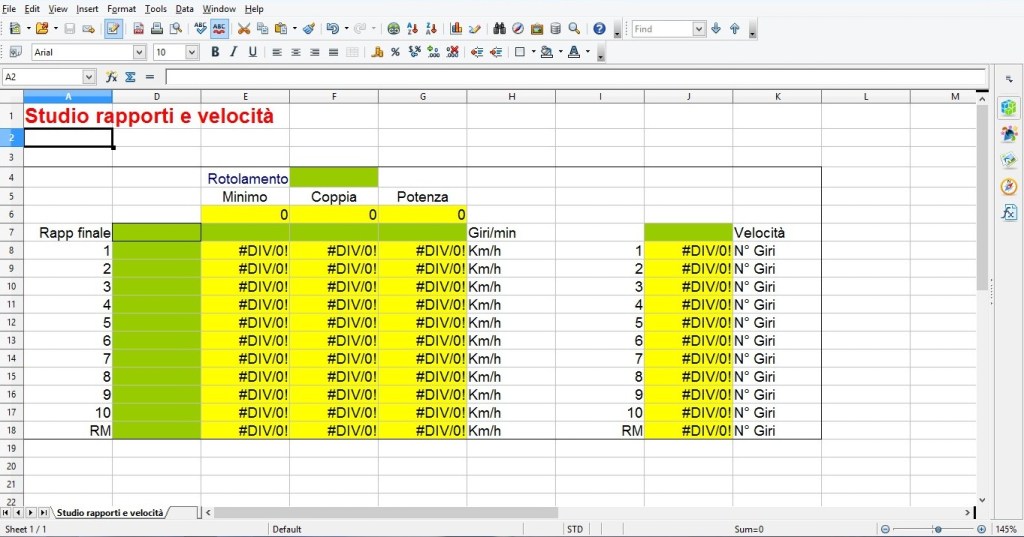Click the Export as PDF icon

coord(138,29)
